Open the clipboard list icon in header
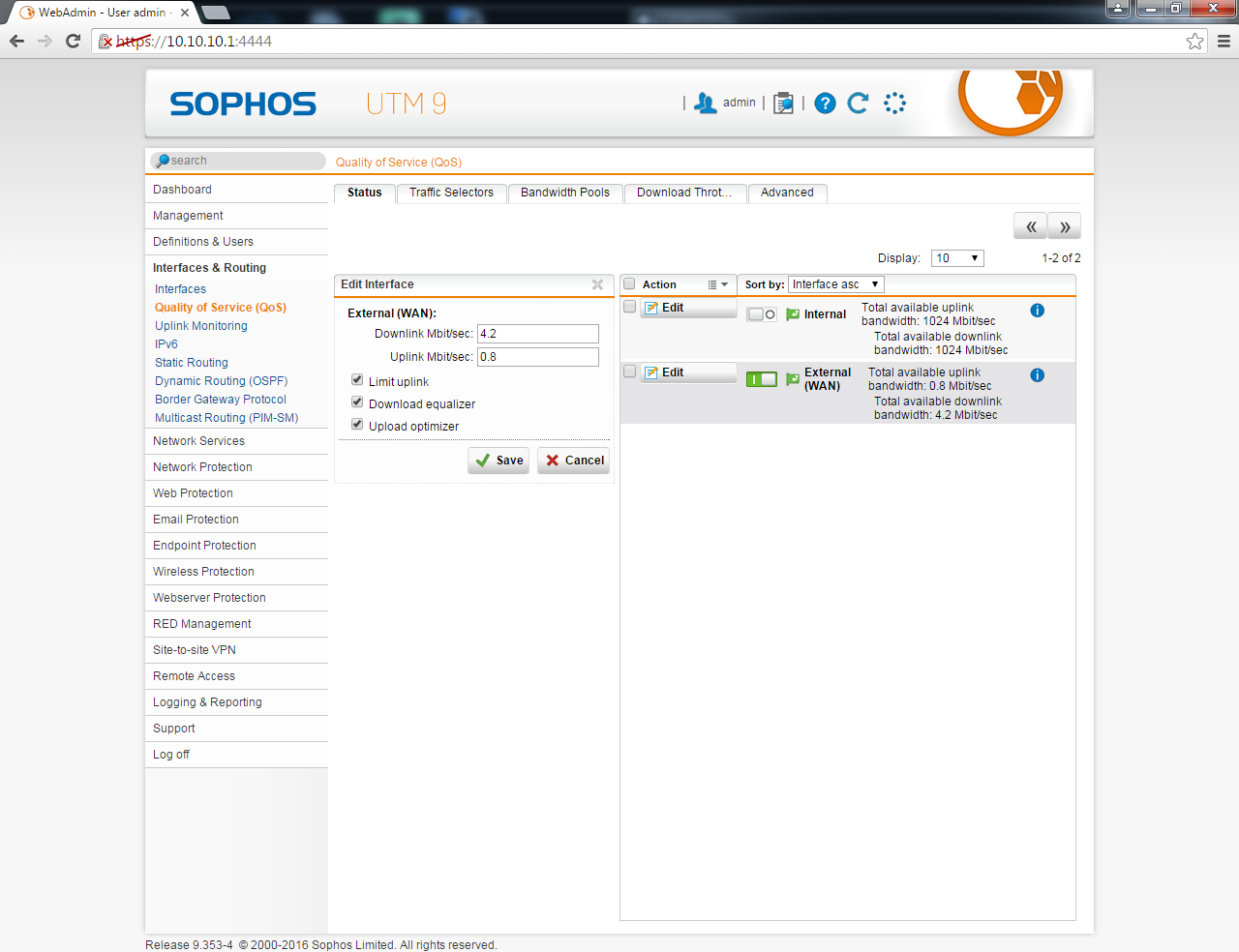Image resolution: width=1239 pixels, height=952 pixels. 783,103
